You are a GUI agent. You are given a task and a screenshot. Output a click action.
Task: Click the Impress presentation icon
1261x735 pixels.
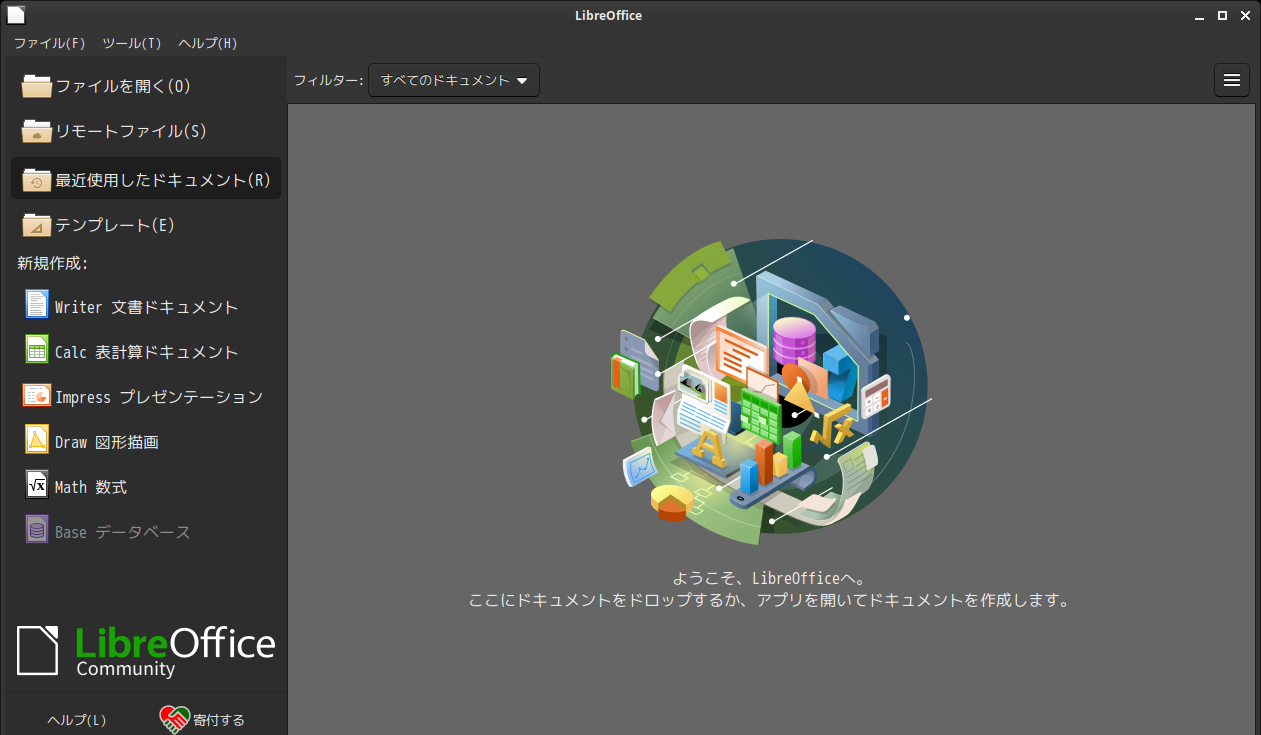coord(37,395)
